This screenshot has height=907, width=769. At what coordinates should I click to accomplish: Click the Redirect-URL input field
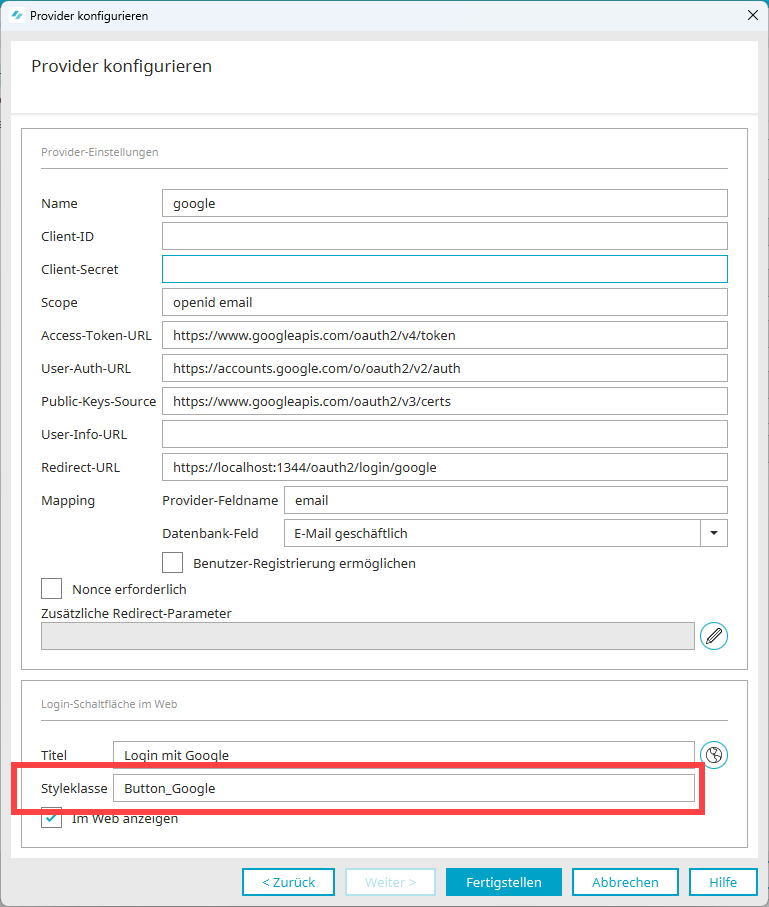[444, 467]
